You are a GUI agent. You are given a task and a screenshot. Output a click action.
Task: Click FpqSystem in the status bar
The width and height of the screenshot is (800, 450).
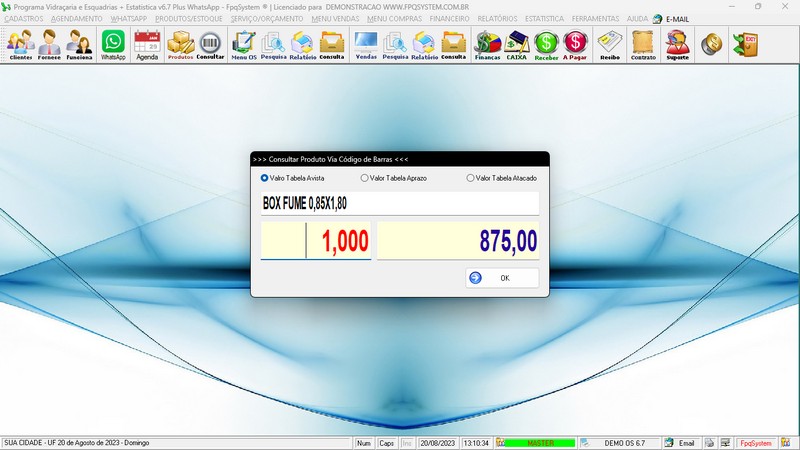pyautogui.click(x=756, y=443)
